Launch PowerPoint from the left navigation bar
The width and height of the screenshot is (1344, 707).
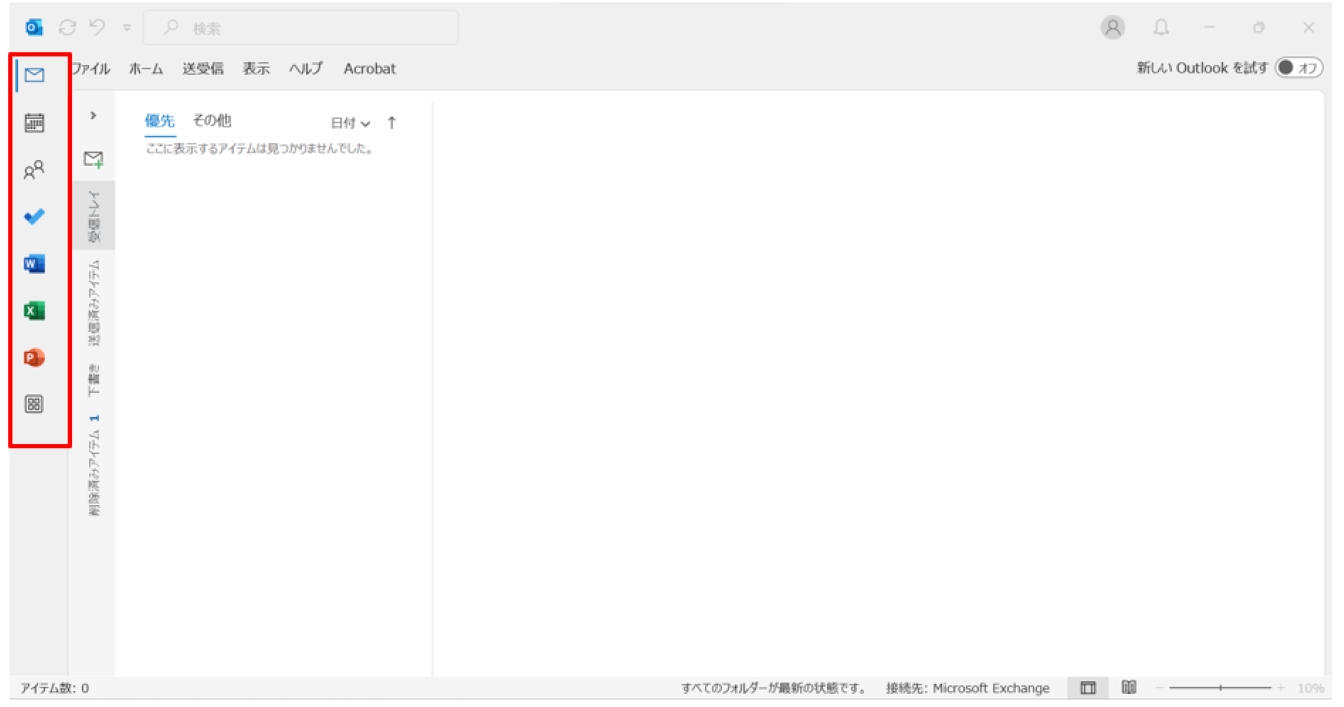(x=34, y=358)
